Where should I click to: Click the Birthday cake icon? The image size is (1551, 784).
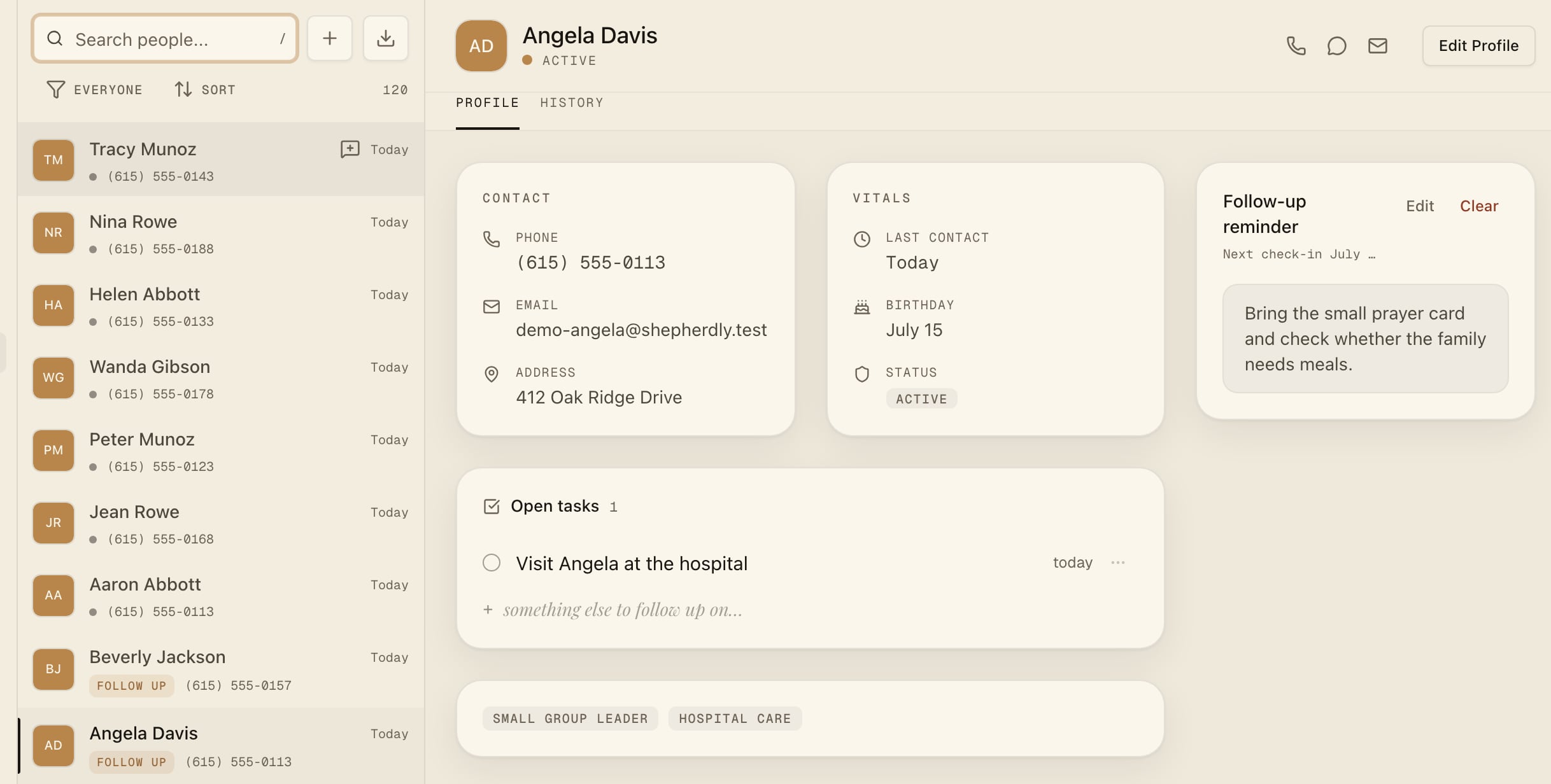coord(862,307)
